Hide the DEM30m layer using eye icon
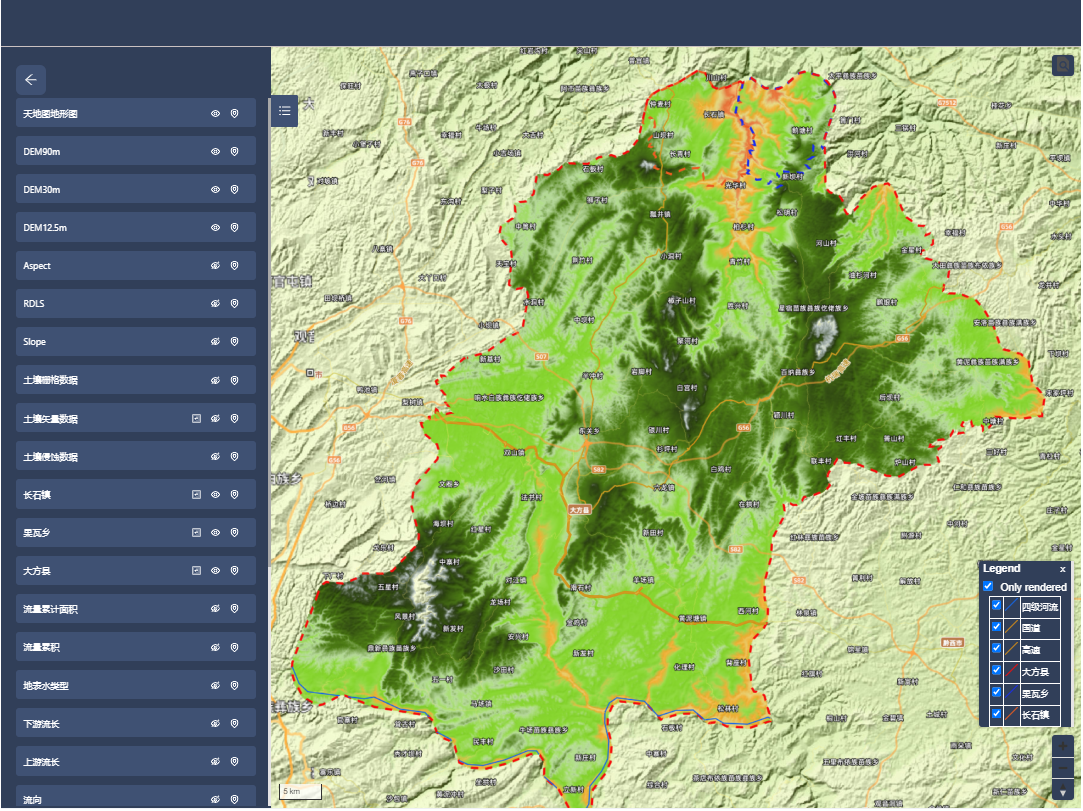The width and height of the screenshot is (1083, 811). (x=215, y=190)
